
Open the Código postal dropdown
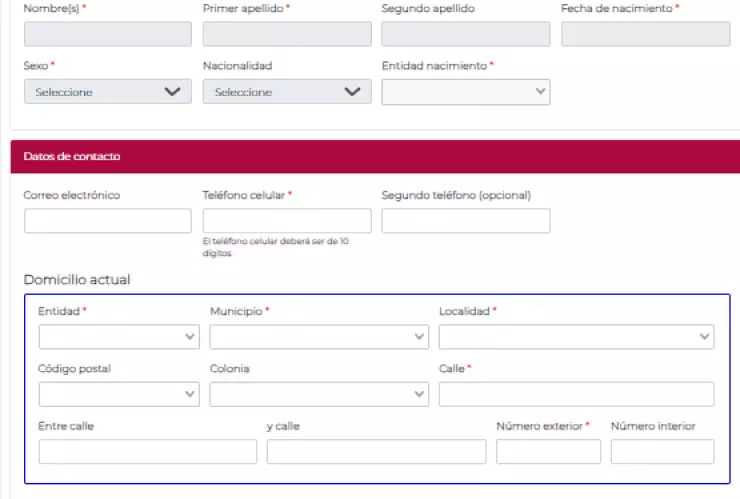coord(118,394)
